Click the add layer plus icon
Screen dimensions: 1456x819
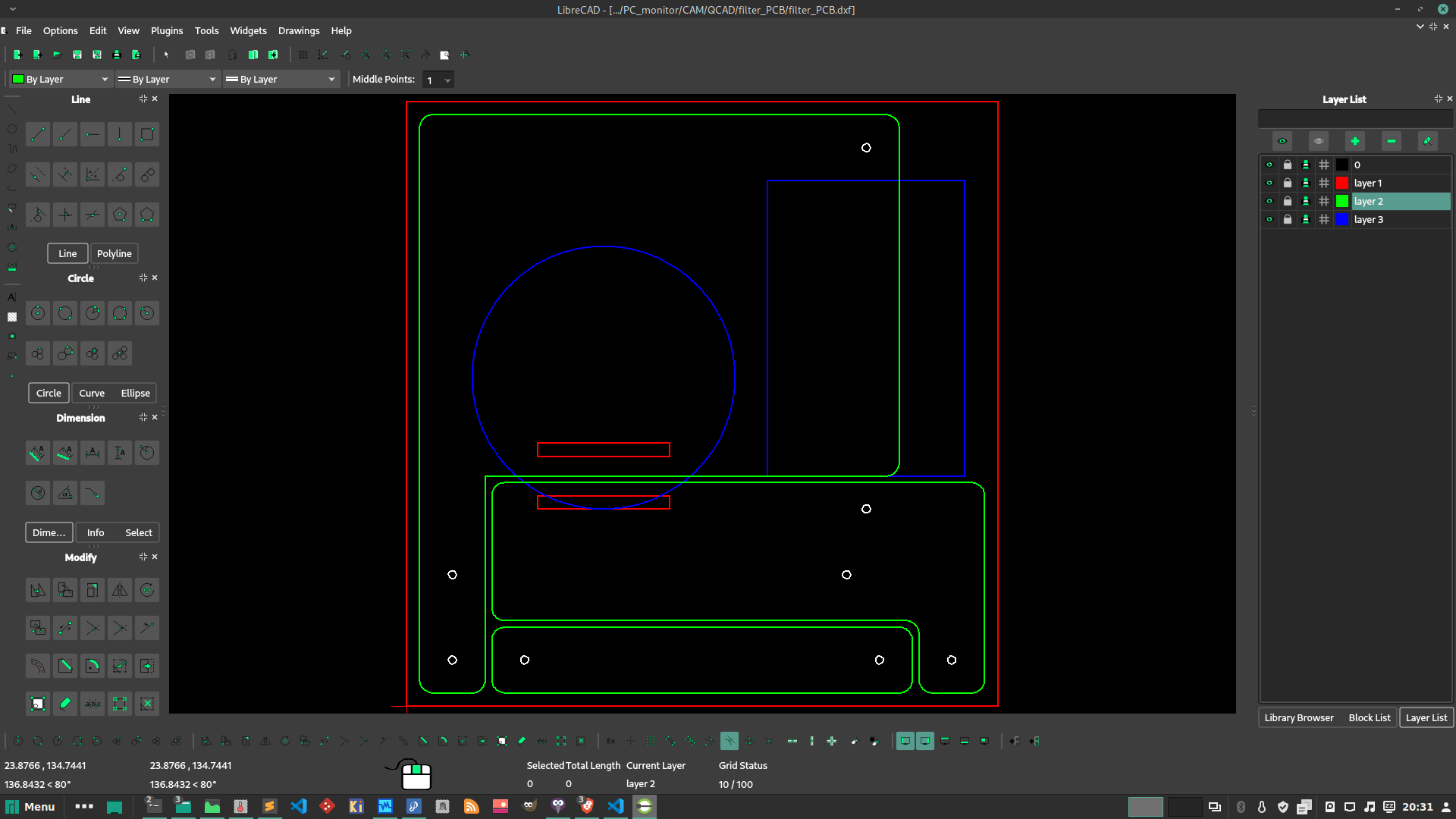[x=1355, y=141]
